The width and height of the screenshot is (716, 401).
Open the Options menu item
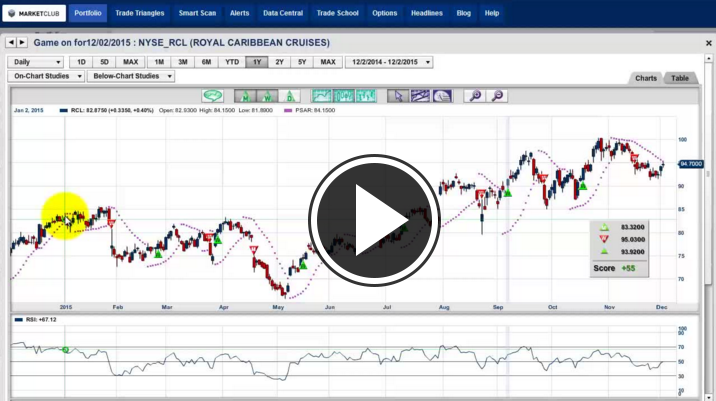coord(384,13)
